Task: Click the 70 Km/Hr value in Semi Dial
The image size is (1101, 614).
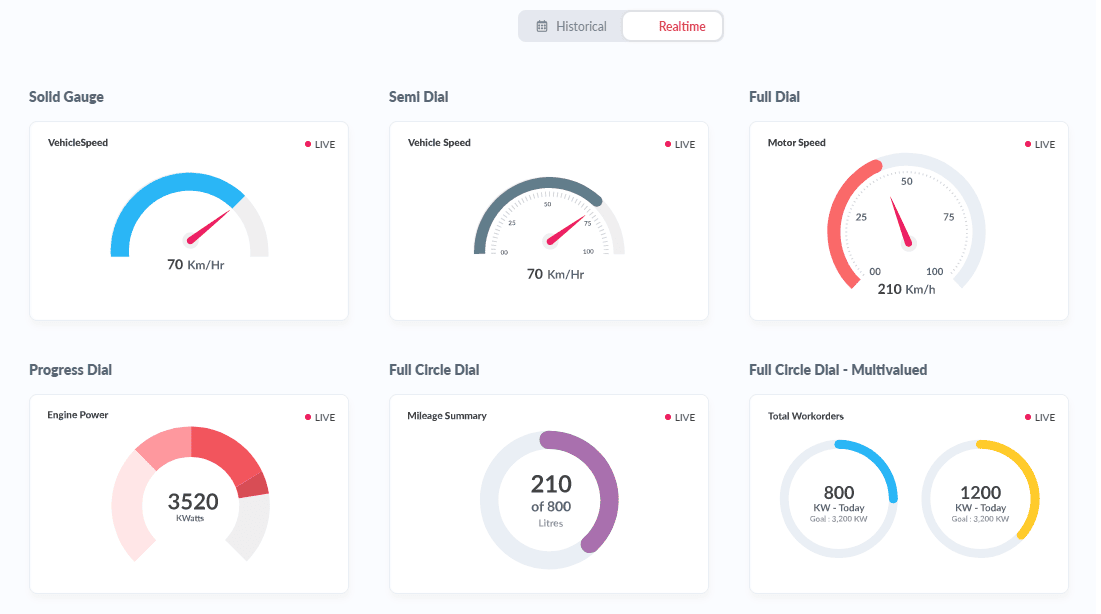Action: (555, 274)
